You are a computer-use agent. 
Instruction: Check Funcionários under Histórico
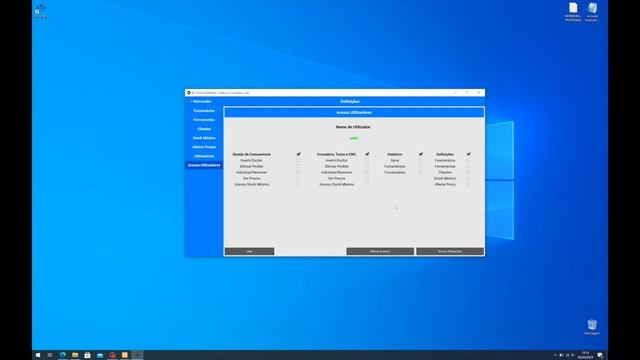tap(420, 172)
